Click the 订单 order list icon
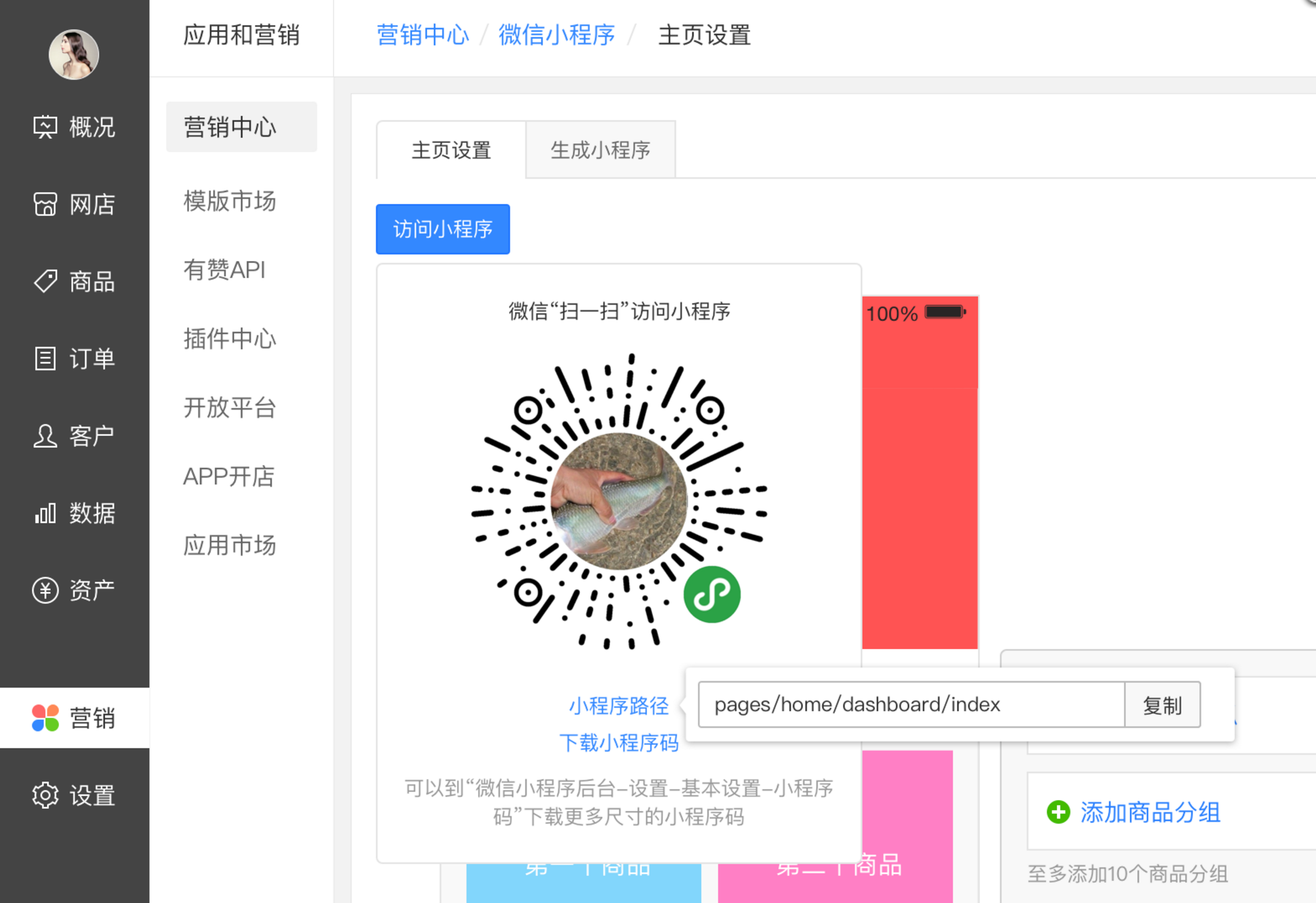The height and width of the screenshot is (903, 1316). click(x=45, y=358)
